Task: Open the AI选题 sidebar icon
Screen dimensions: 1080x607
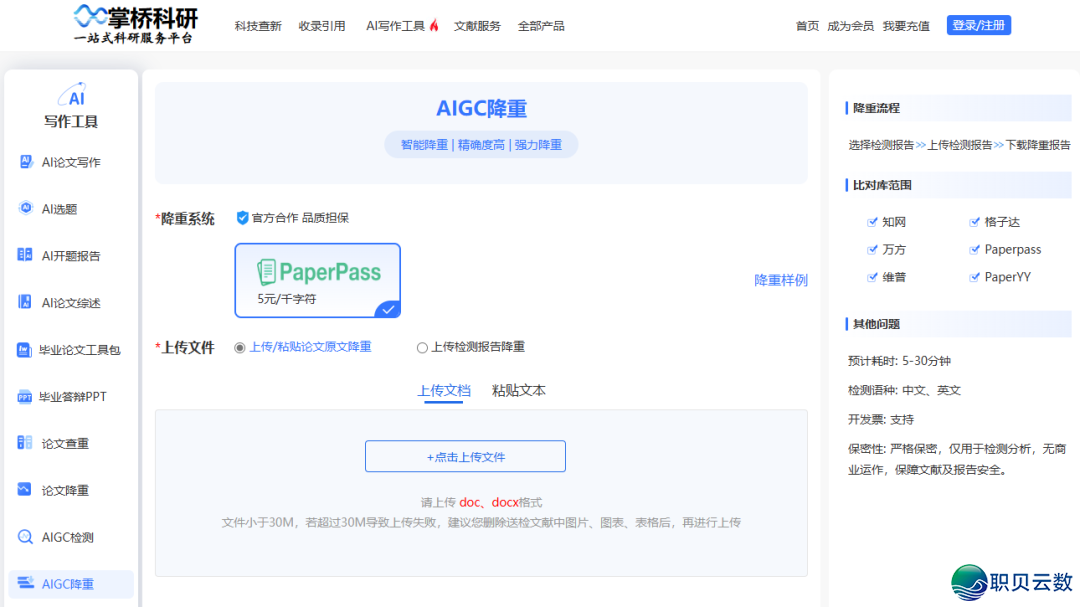Action: (x=26, y=208)
